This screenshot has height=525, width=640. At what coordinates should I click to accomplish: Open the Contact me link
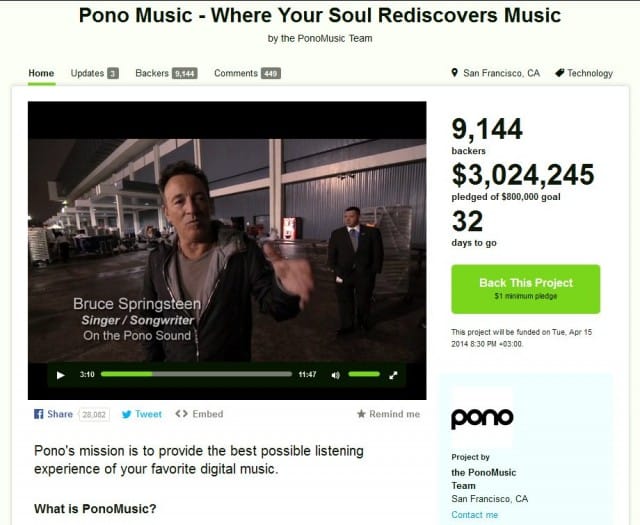[474, 514]
